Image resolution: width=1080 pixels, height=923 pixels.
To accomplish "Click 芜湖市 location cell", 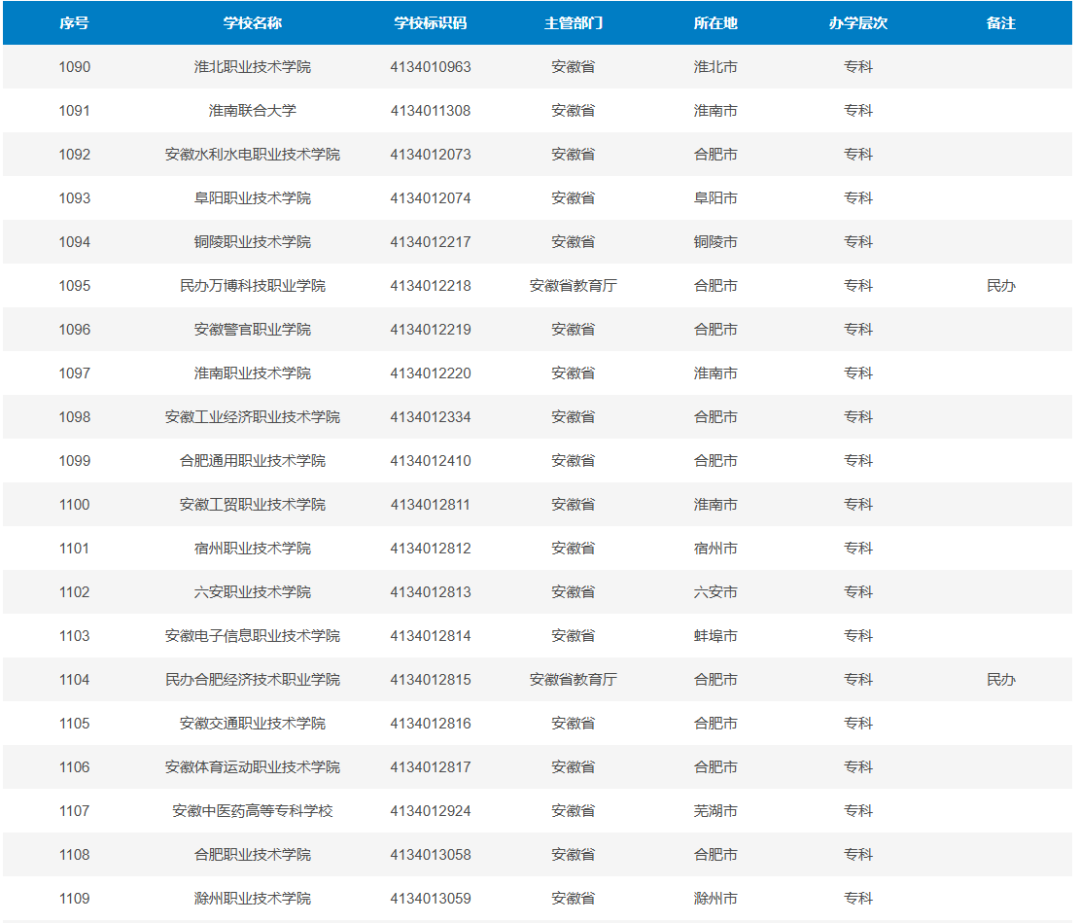I will 716,811.
